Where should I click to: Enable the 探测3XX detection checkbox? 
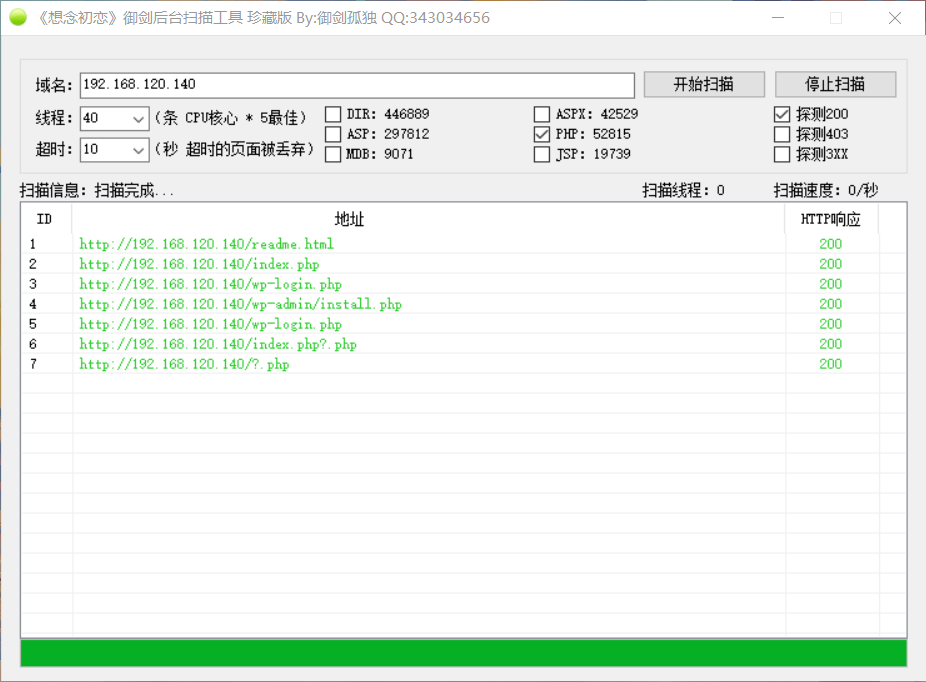[x=782, y=154]
